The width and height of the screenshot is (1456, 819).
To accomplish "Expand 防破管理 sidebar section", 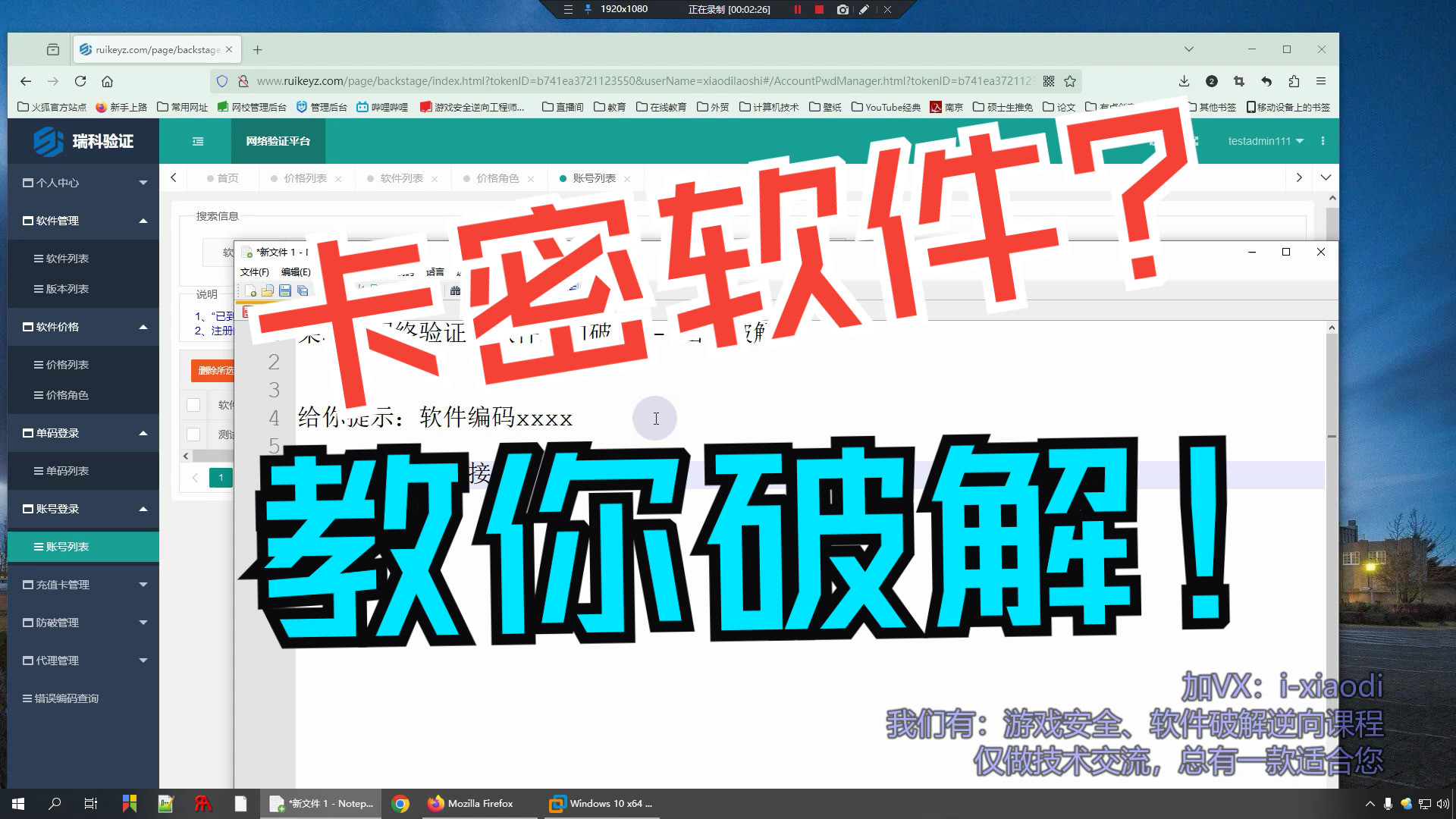I will tap(83, 623).
